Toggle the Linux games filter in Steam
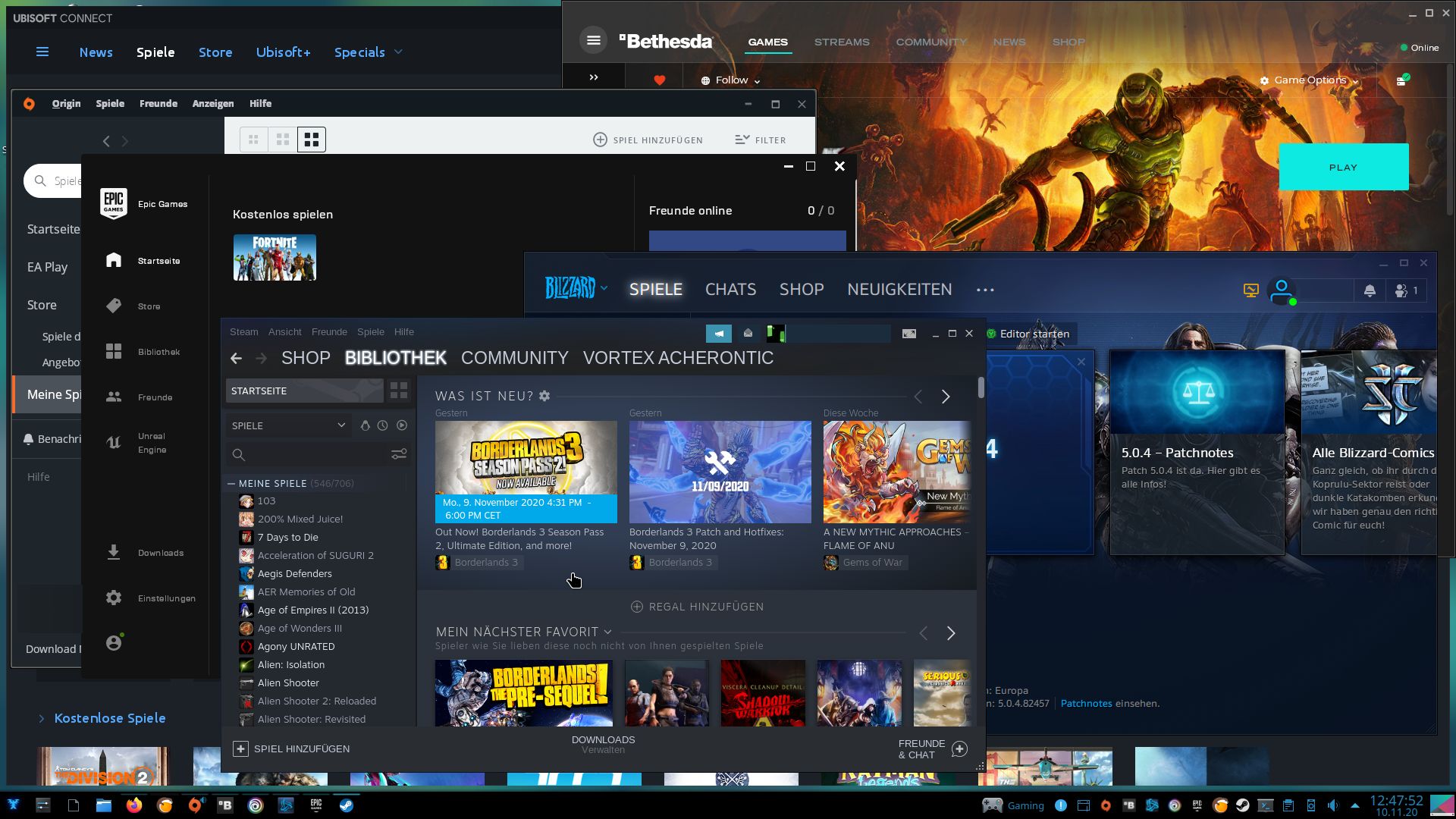The height and width of the screenshot is (819, 1456). pos(366,425)
